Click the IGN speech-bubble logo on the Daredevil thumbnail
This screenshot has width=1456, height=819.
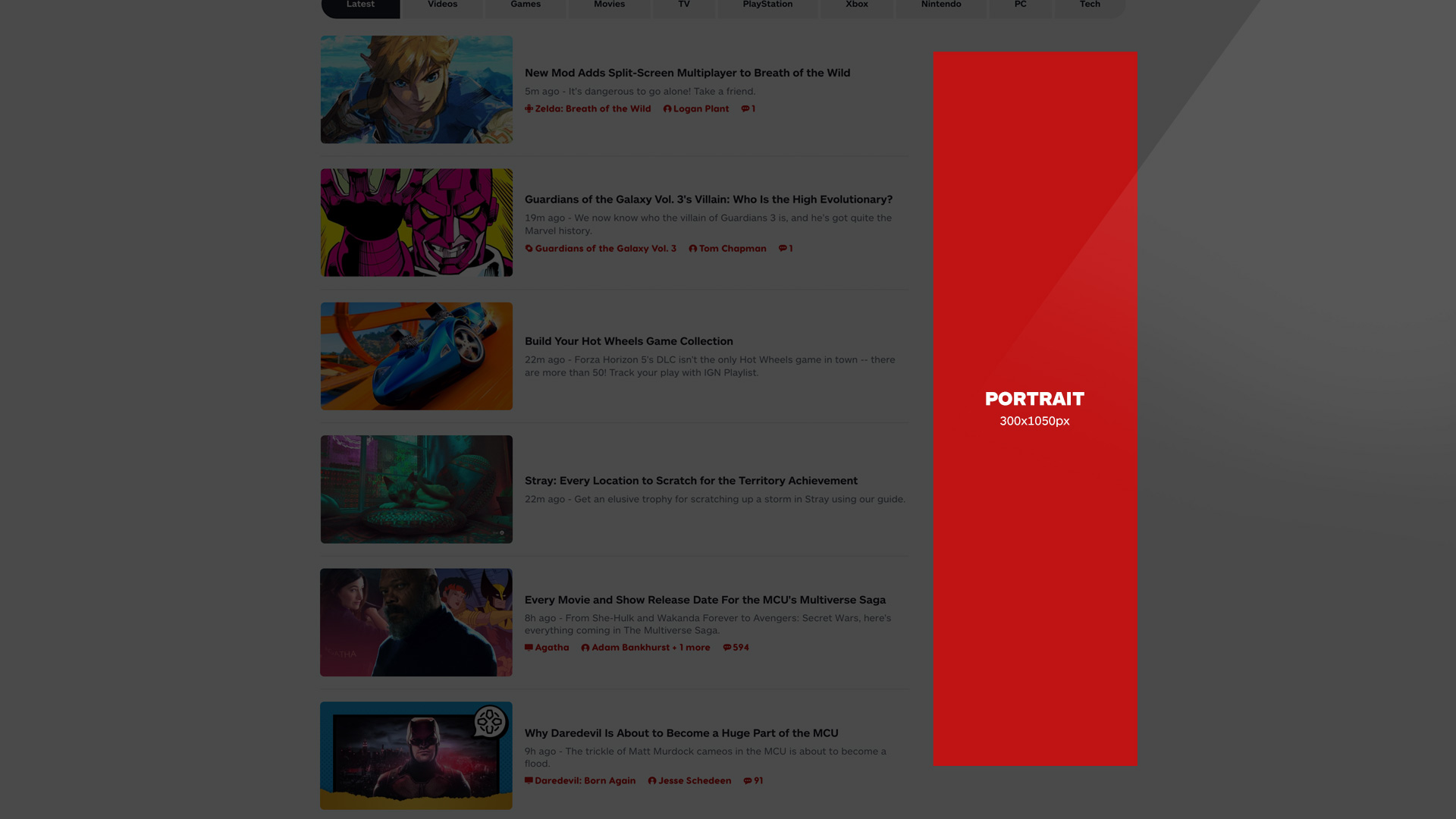490,721
